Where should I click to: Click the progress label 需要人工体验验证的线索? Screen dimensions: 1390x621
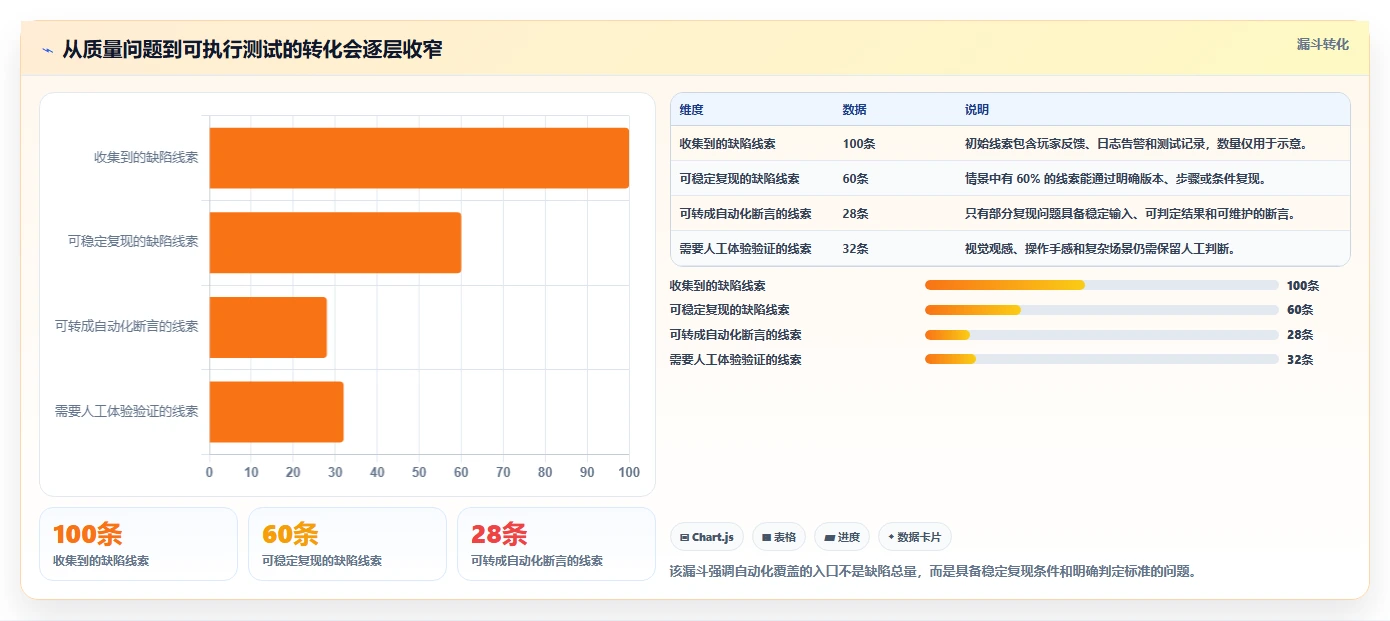(x=736, y=360)
